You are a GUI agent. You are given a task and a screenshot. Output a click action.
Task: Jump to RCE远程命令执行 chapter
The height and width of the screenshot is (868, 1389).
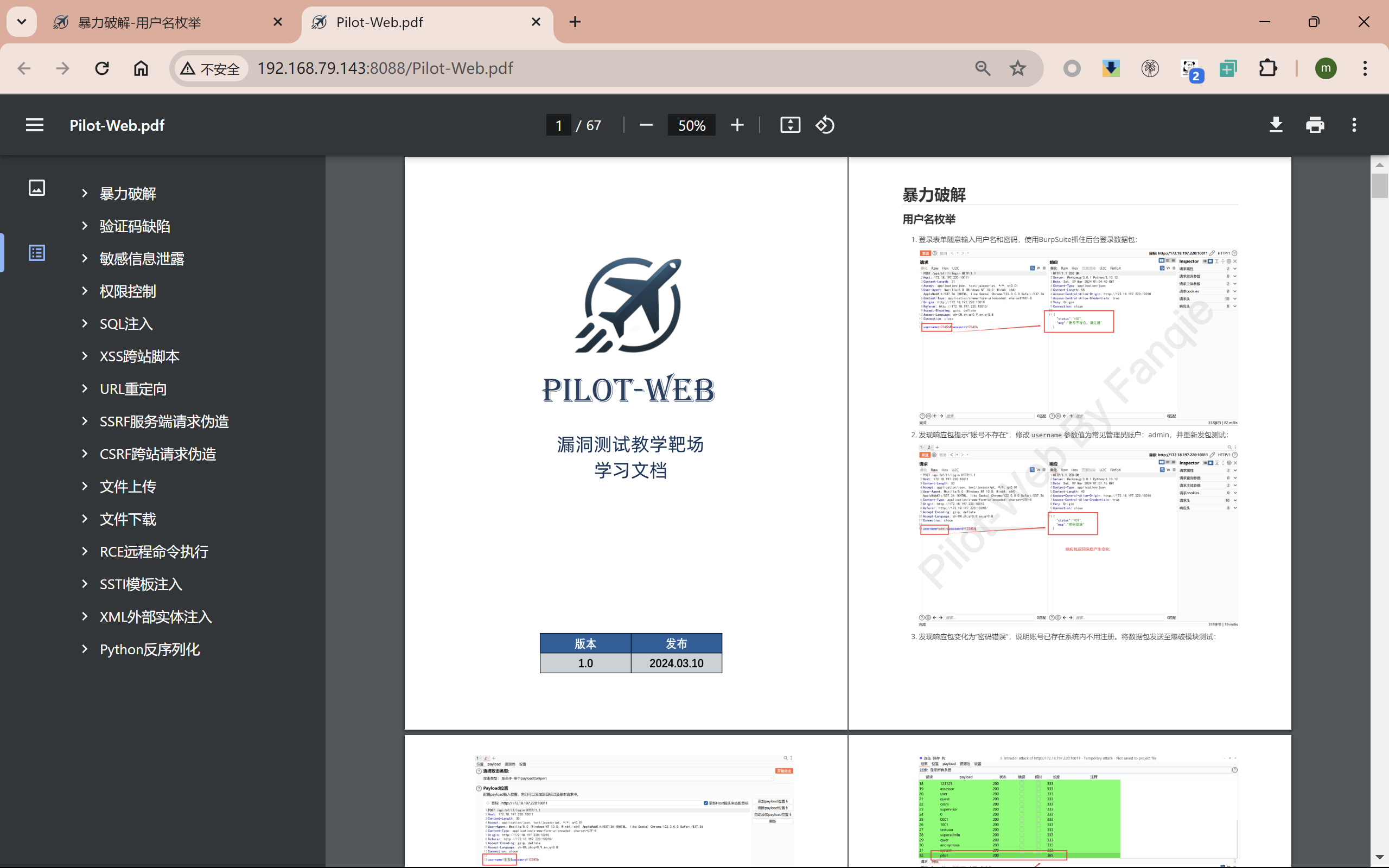click(x=154, y=552)
